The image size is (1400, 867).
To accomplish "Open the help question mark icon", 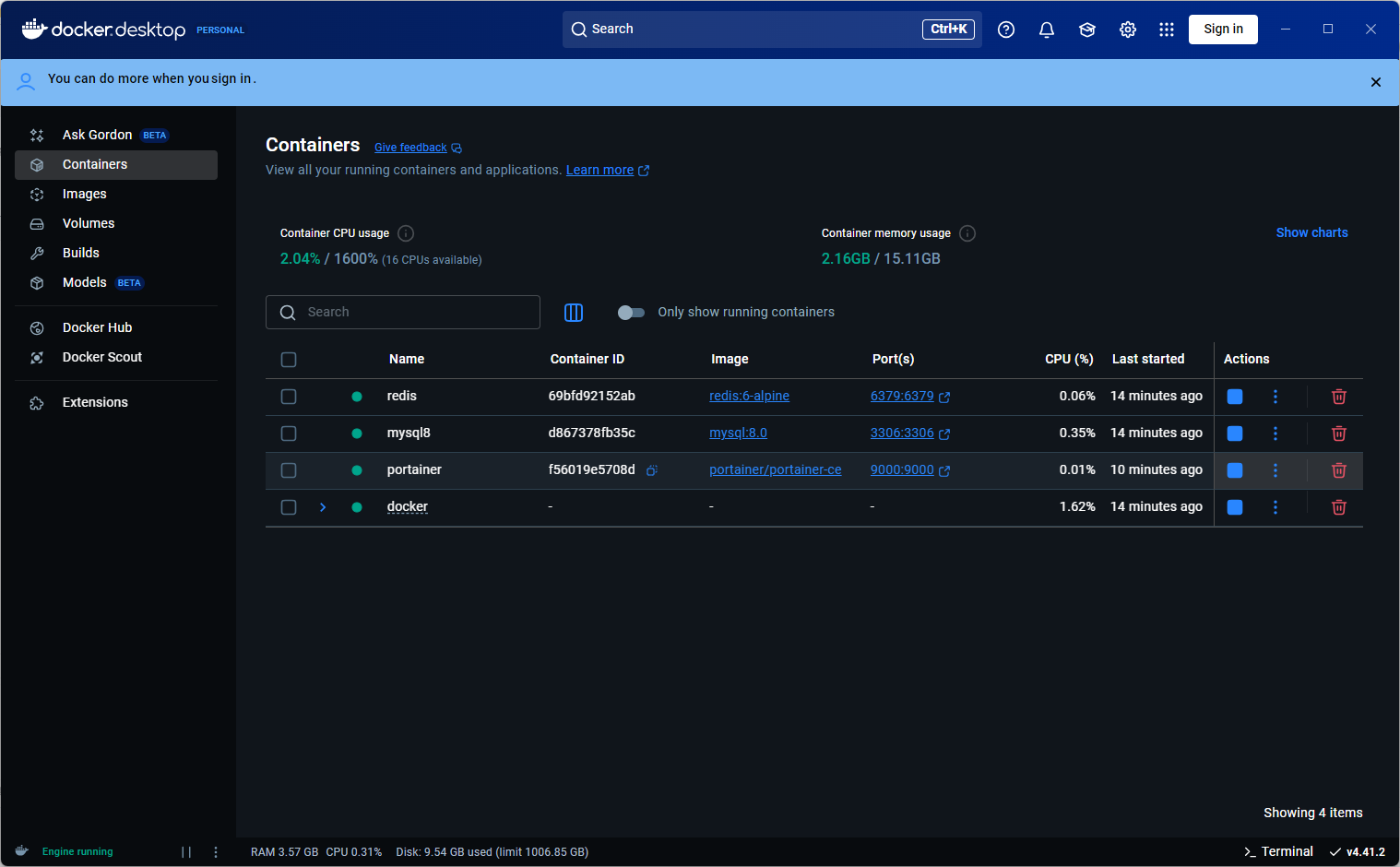I will pos(1006,30).
